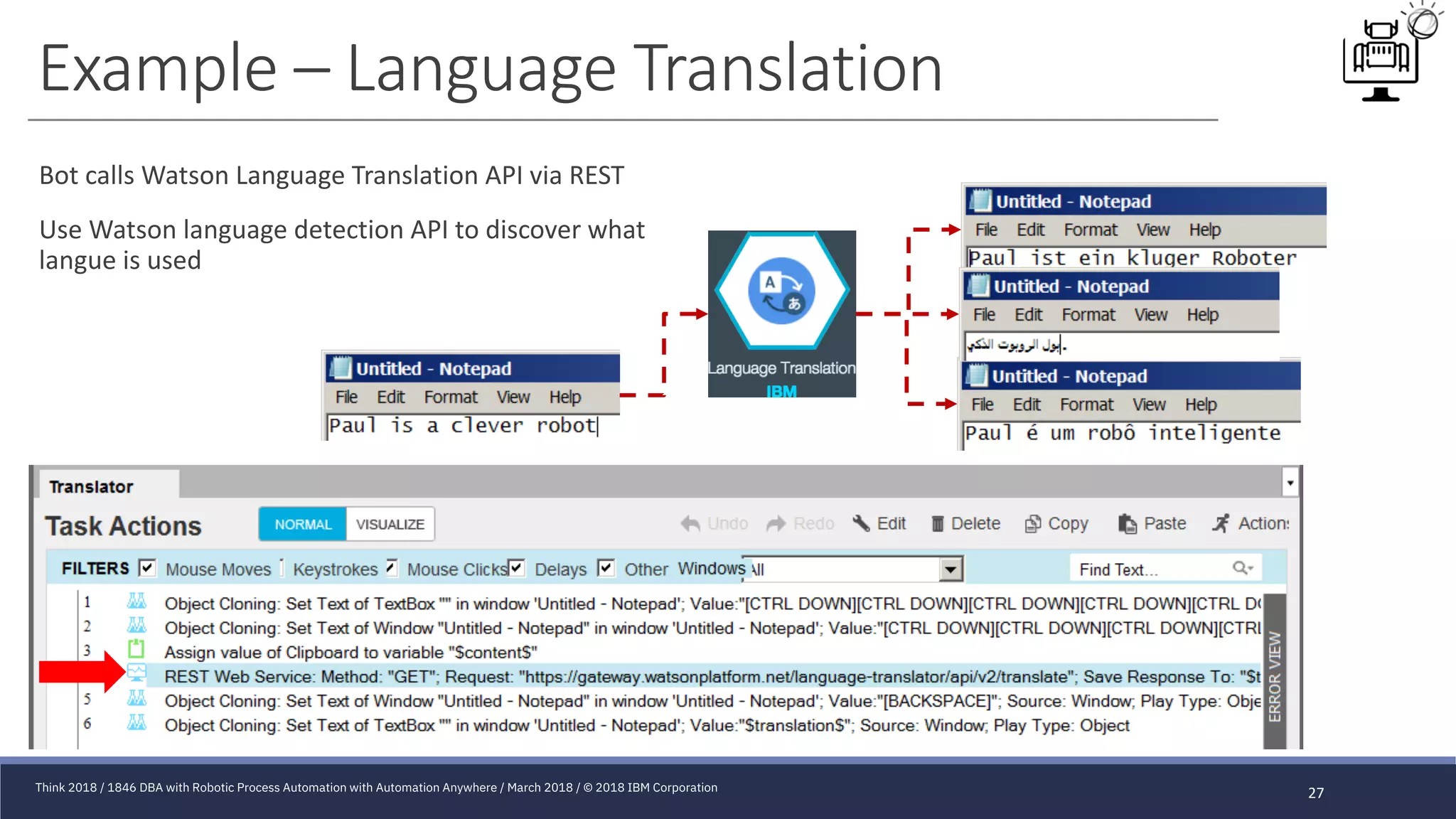This screenshot has width=1456, height=819.
Task: Uncheck the Mouse Moves filter checkbox
Action: (x=147, y=568)
